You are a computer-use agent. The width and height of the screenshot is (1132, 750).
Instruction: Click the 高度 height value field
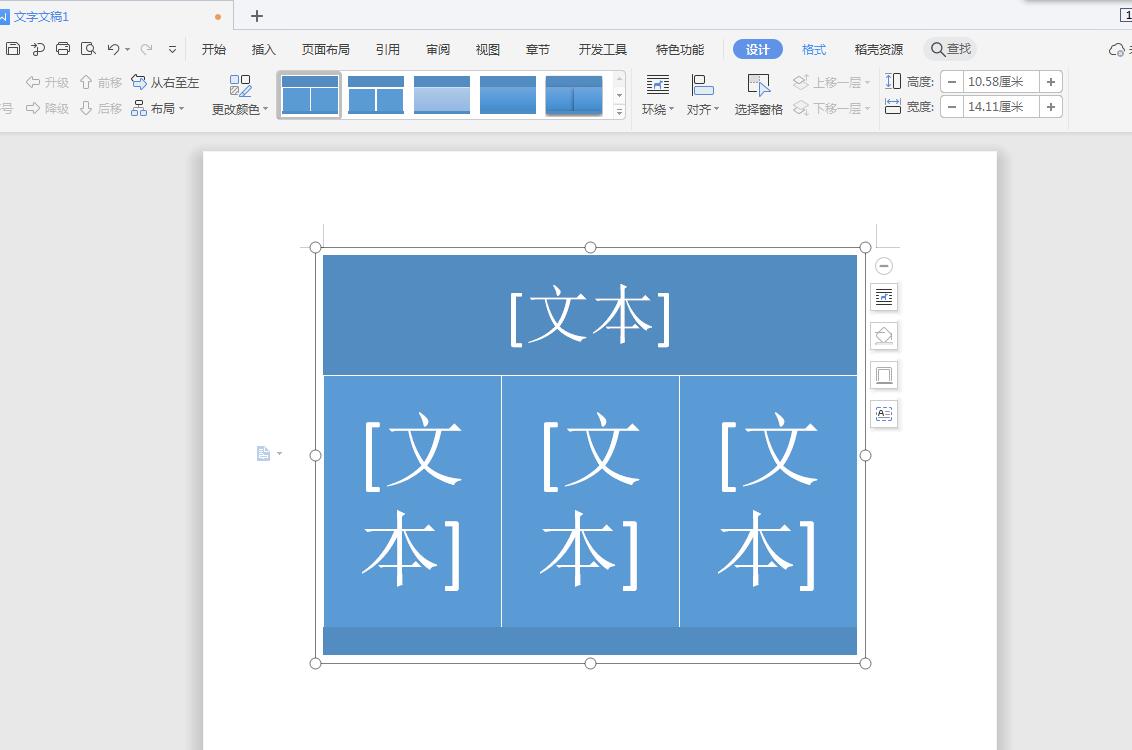point(996,81)
